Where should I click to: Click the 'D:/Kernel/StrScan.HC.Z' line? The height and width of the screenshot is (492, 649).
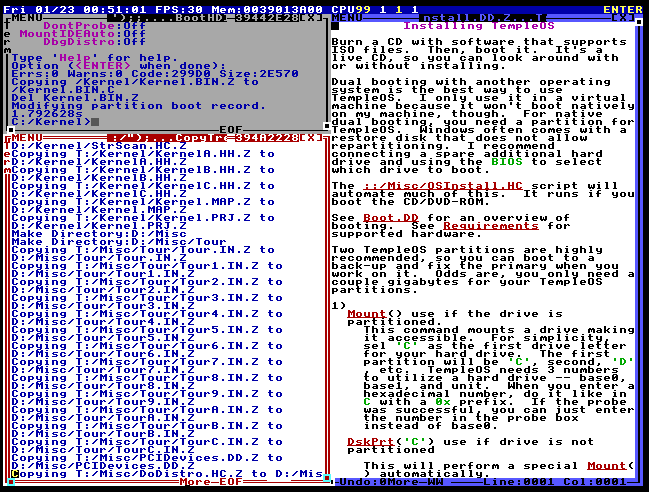99,146
